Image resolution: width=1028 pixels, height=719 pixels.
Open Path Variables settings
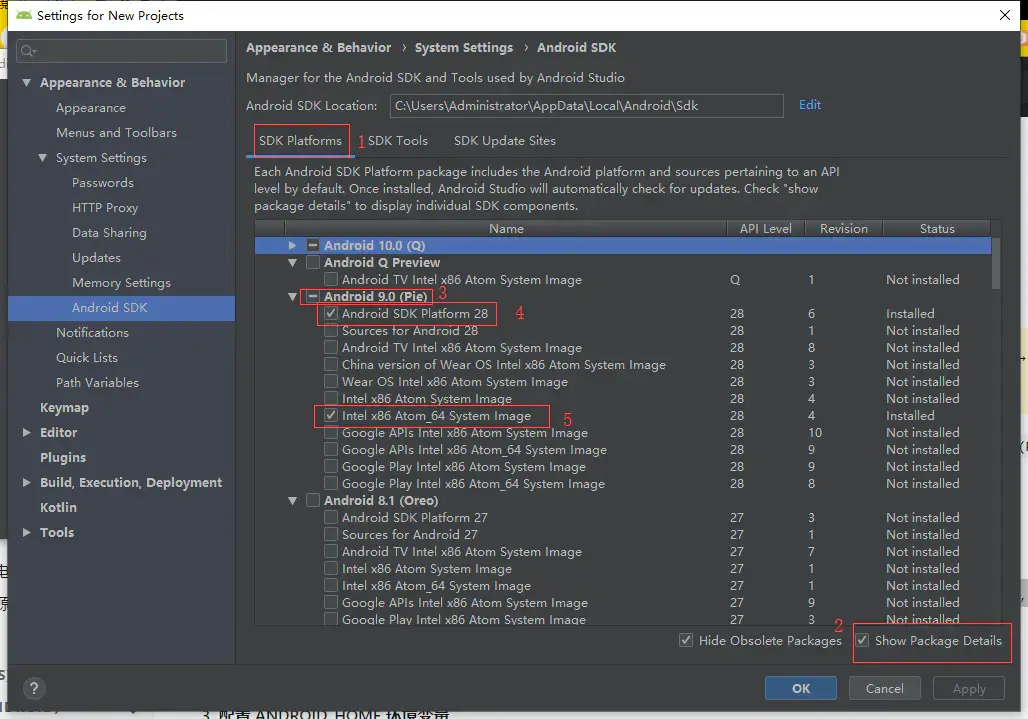click(x=97, y=383)
